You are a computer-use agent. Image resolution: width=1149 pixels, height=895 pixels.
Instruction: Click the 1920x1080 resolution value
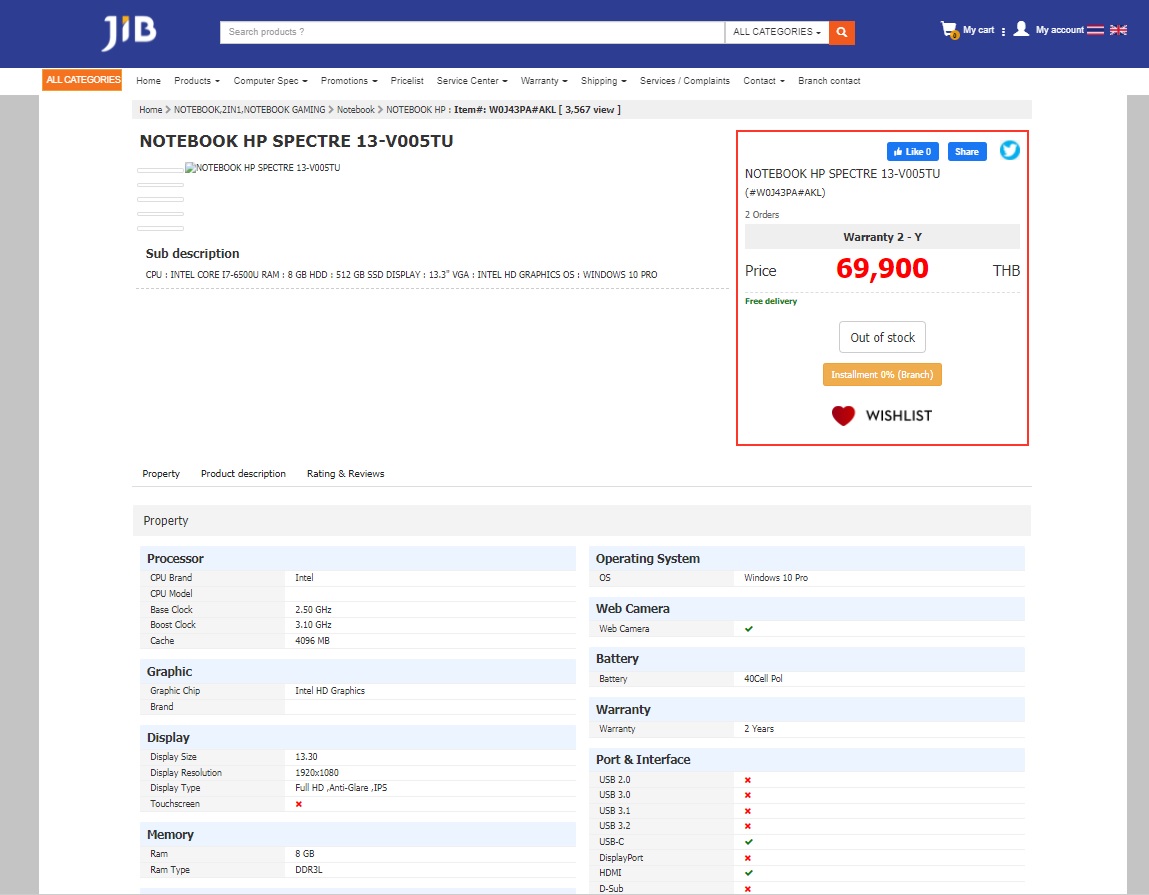(317, 773)
